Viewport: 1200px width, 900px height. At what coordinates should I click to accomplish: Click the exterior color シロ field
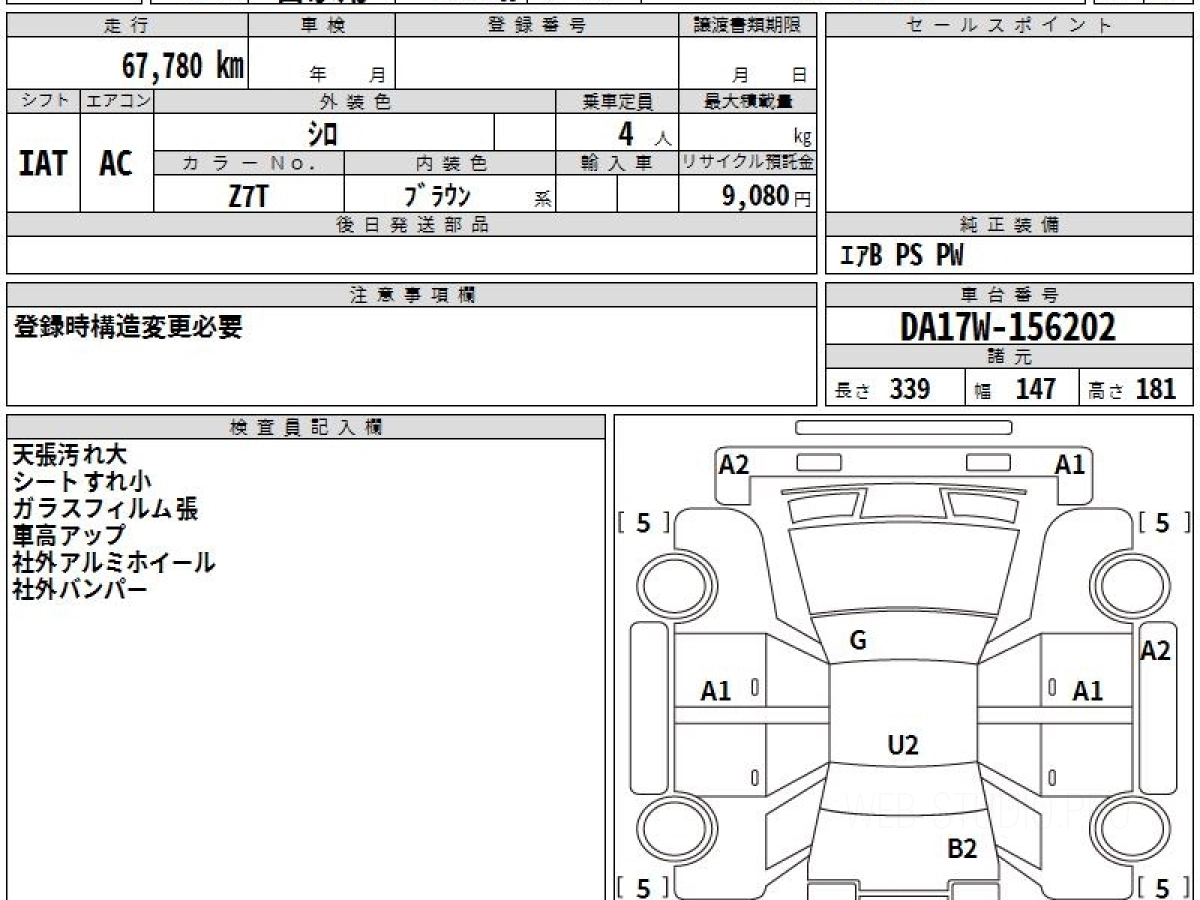coord(323,134)
